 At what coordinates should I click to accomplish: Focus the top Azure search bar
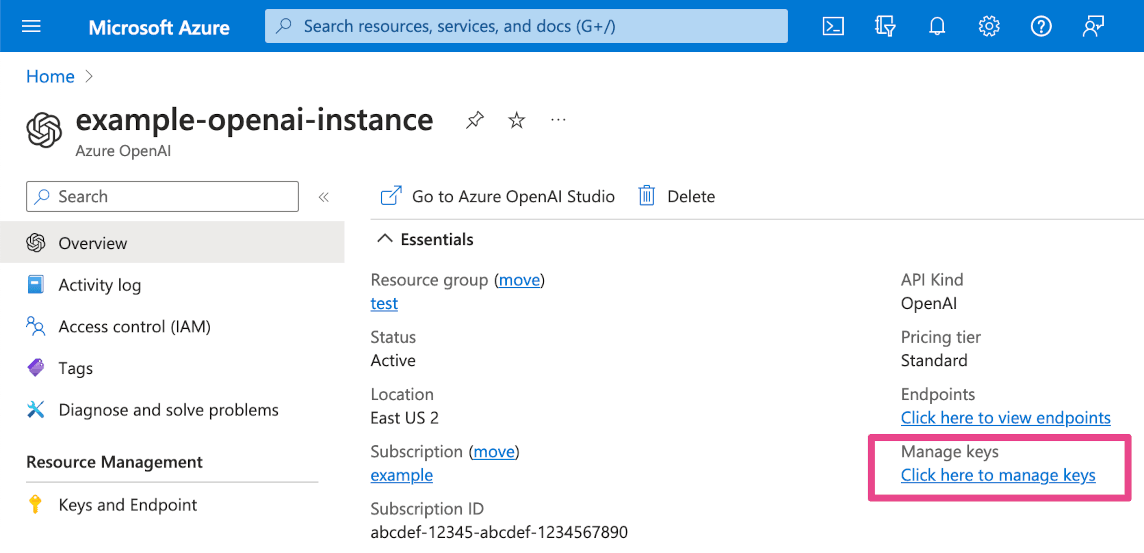pos(526,27)
